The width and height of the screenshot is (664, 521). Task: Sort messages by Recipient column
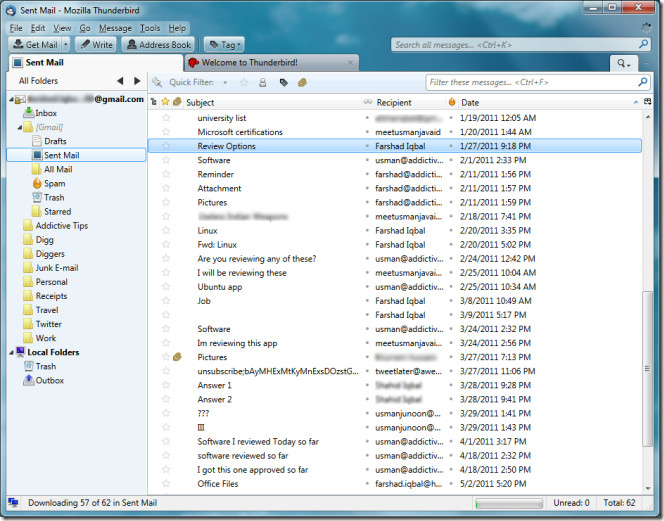(409, 103)
